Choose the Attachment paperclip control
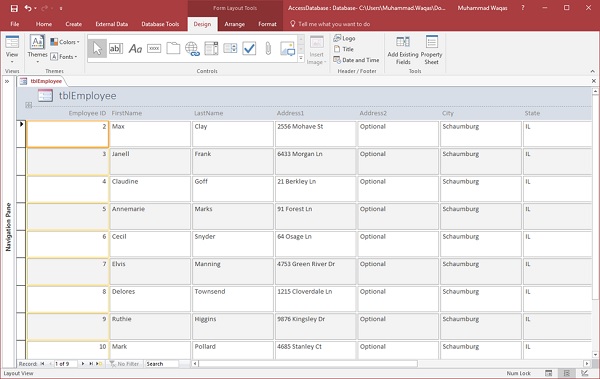 268,49
